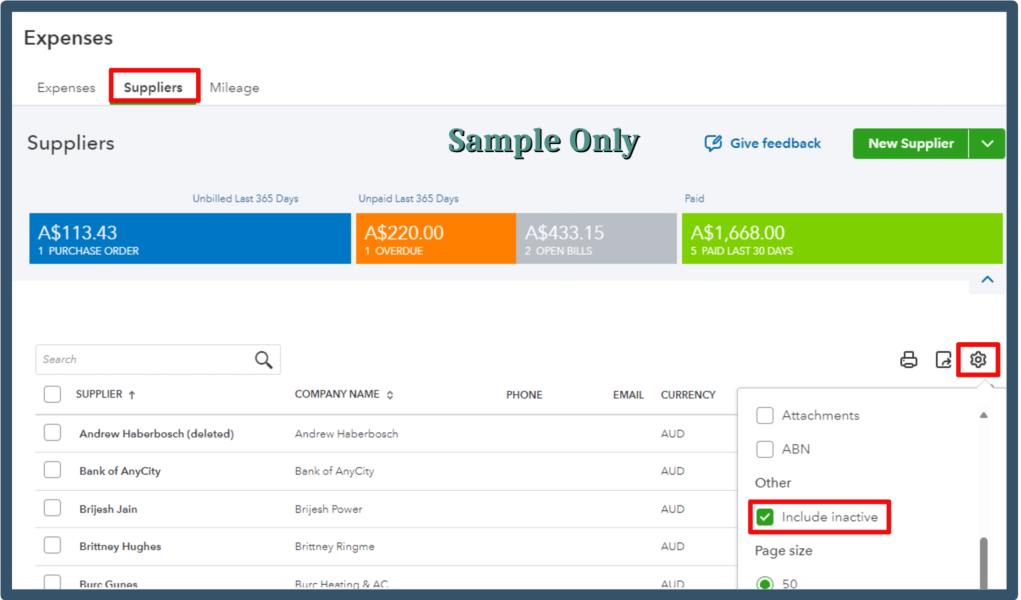Collapse the money bar with the chevron
Image resolution: width=1021 pixels, height=600 pixels.
(987, 280)
